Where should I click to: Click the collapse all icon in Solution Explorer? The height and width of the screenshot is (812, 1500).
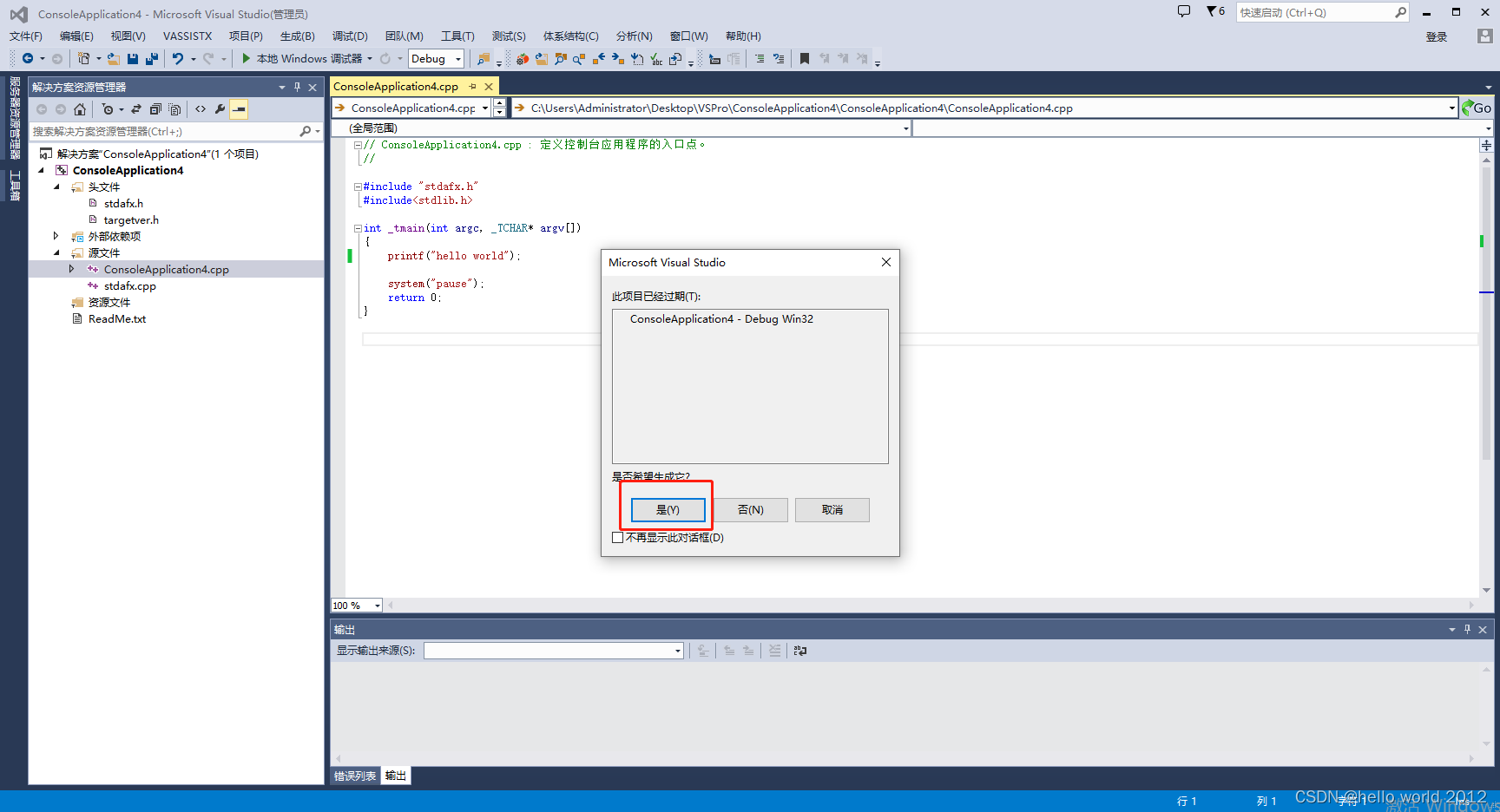coord(155,109)
